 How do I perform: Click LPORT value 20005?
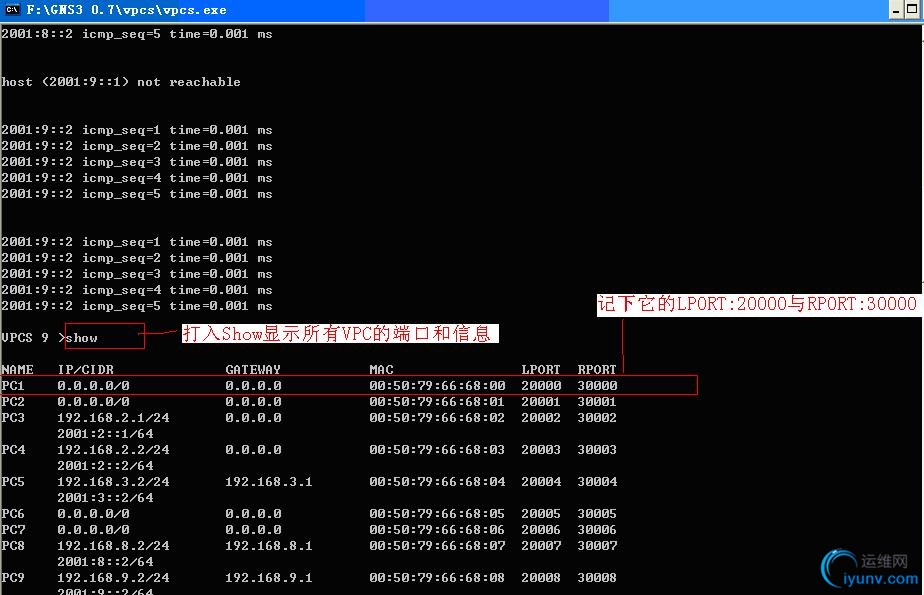(541, 513)
